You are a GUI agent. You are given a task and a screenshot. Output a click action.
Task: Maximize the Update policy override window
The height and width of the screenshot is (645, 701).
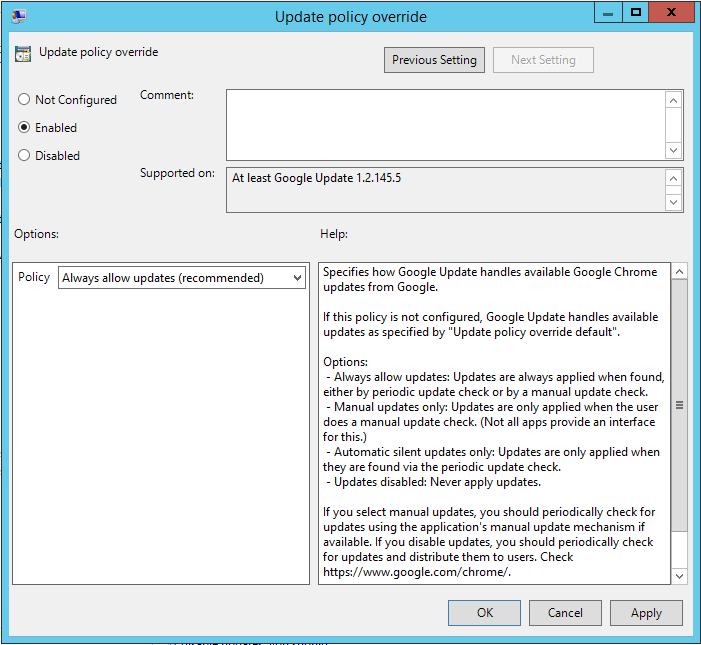point(635,13)
